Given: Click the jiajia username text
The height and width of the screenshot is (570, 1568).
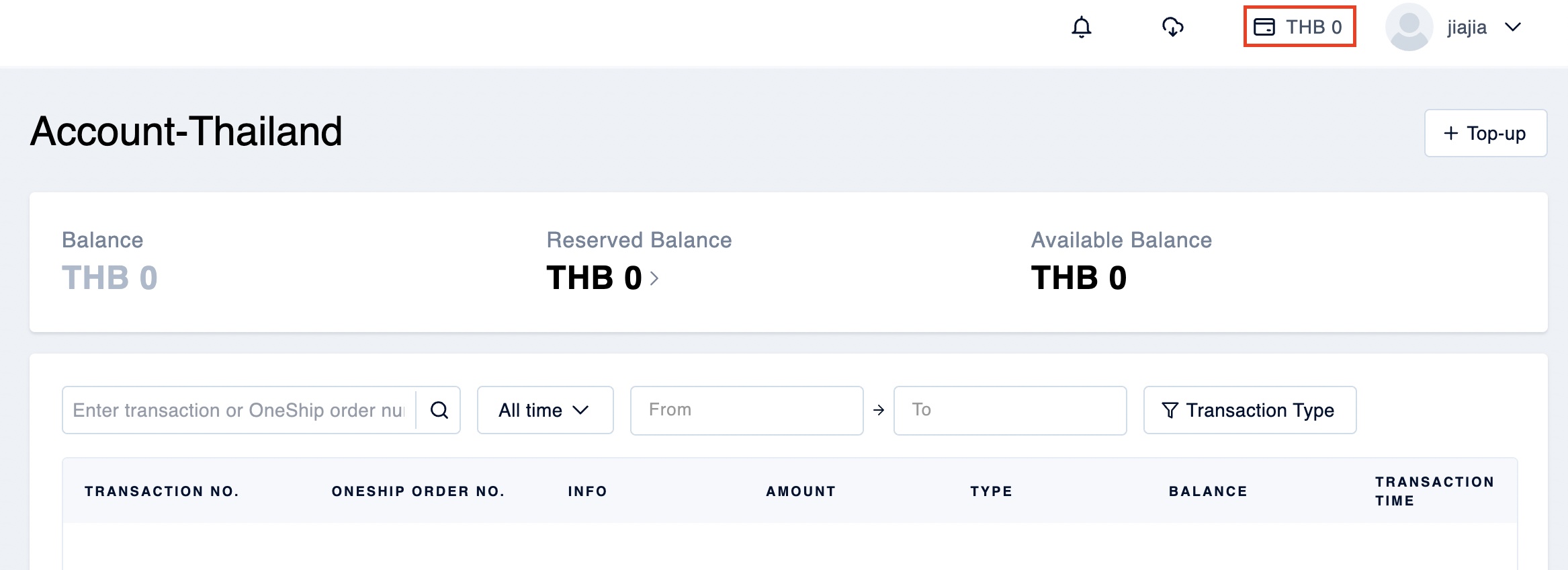Looking at the screenshot, I should 1467,27.
